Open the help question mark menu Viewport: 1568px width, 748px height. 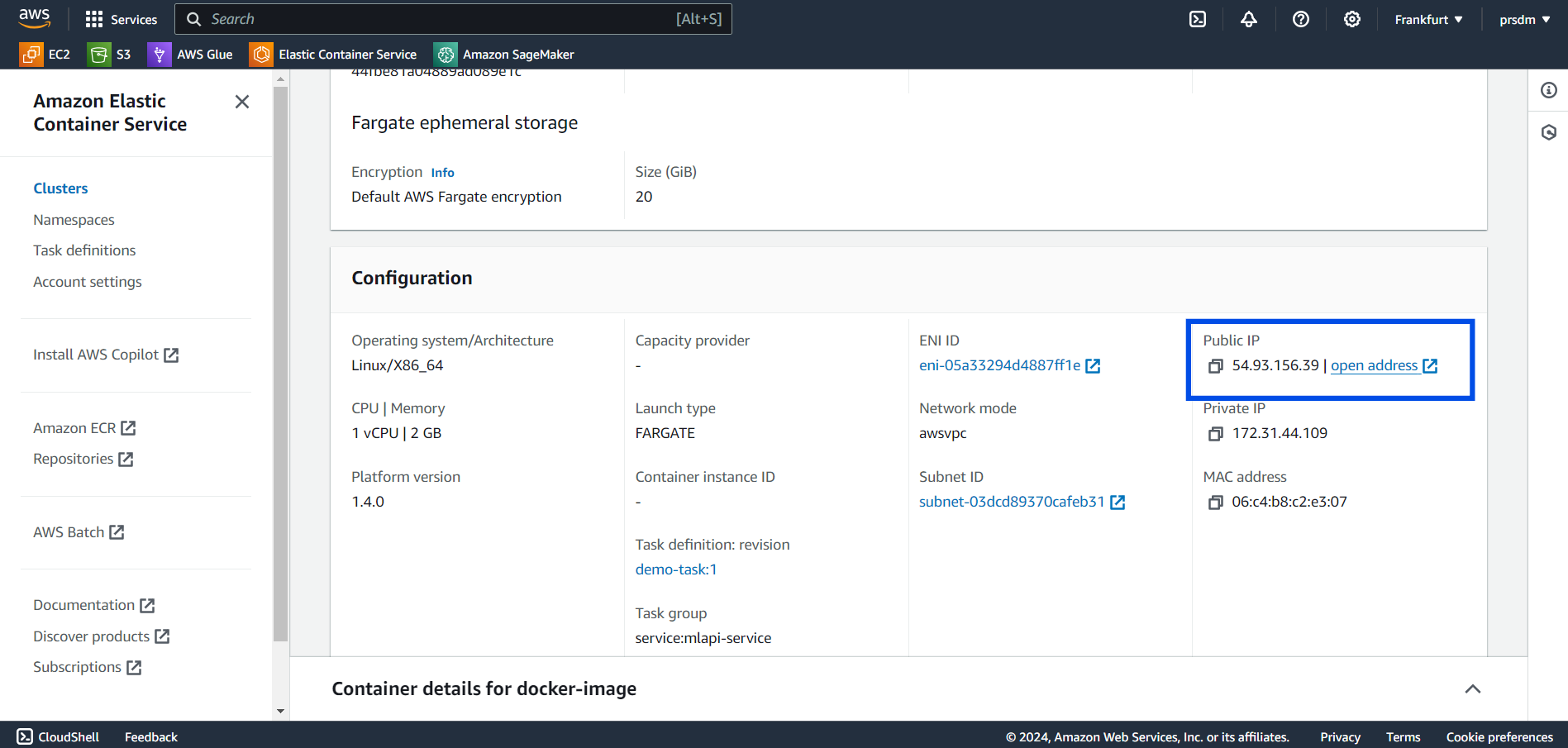pyautogui.click(x=1301, y=19)
